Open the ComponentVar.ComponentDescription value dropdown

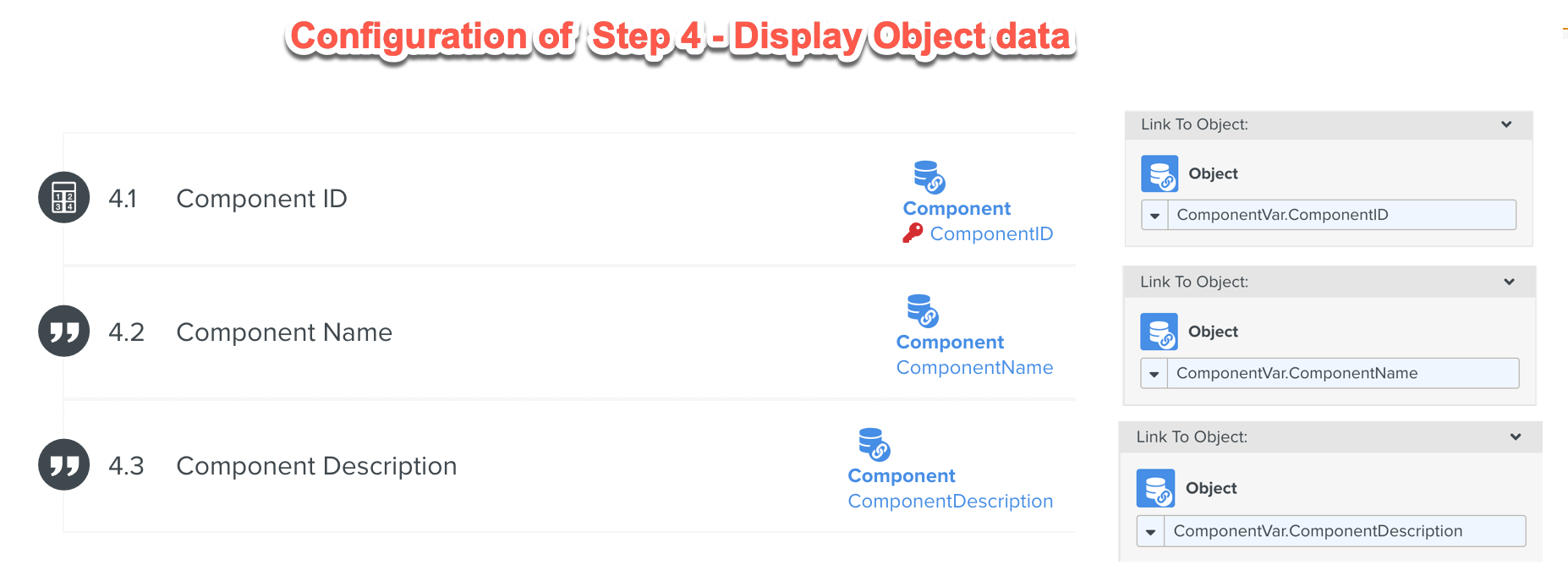click(x=1151, y=531)
